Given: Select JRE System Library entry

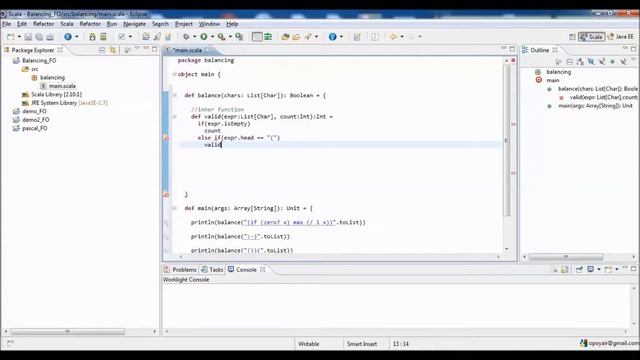Looking at the screenshot, I should point(65,103).
